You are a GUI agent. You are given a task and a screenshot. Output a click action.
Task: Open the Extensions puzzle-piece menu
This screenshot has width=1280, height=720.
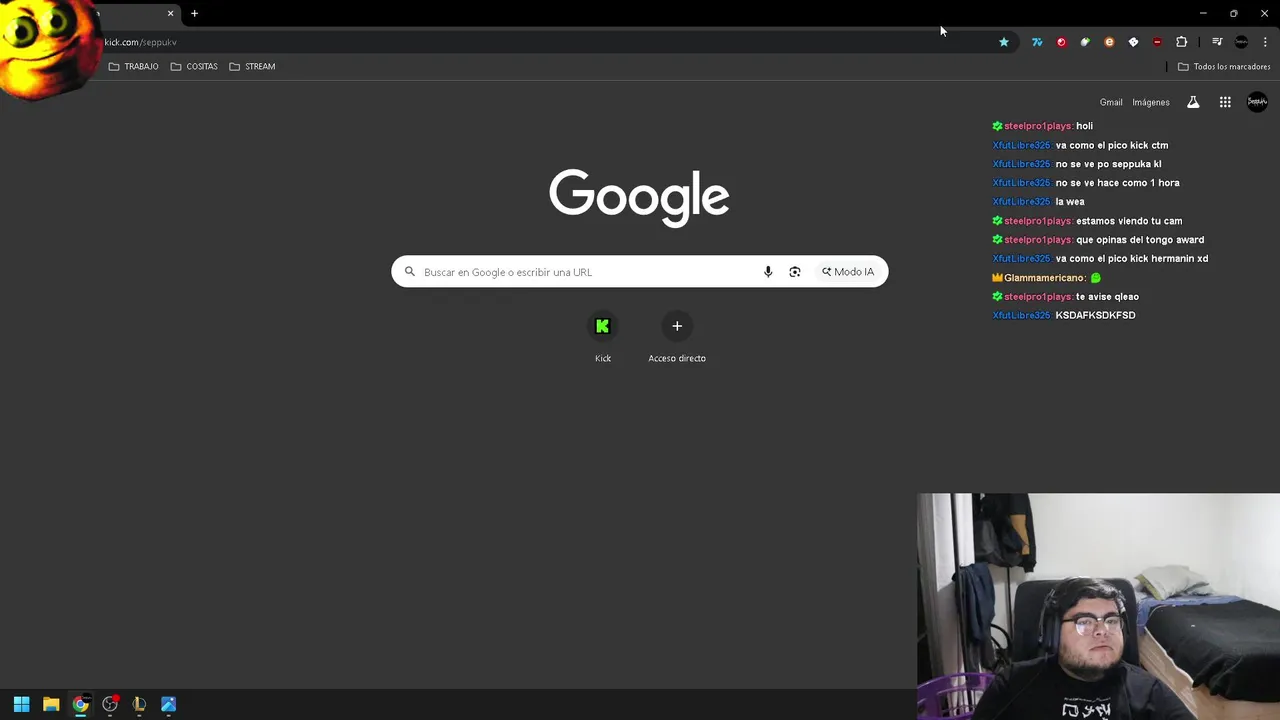(x=1181, y=42)
